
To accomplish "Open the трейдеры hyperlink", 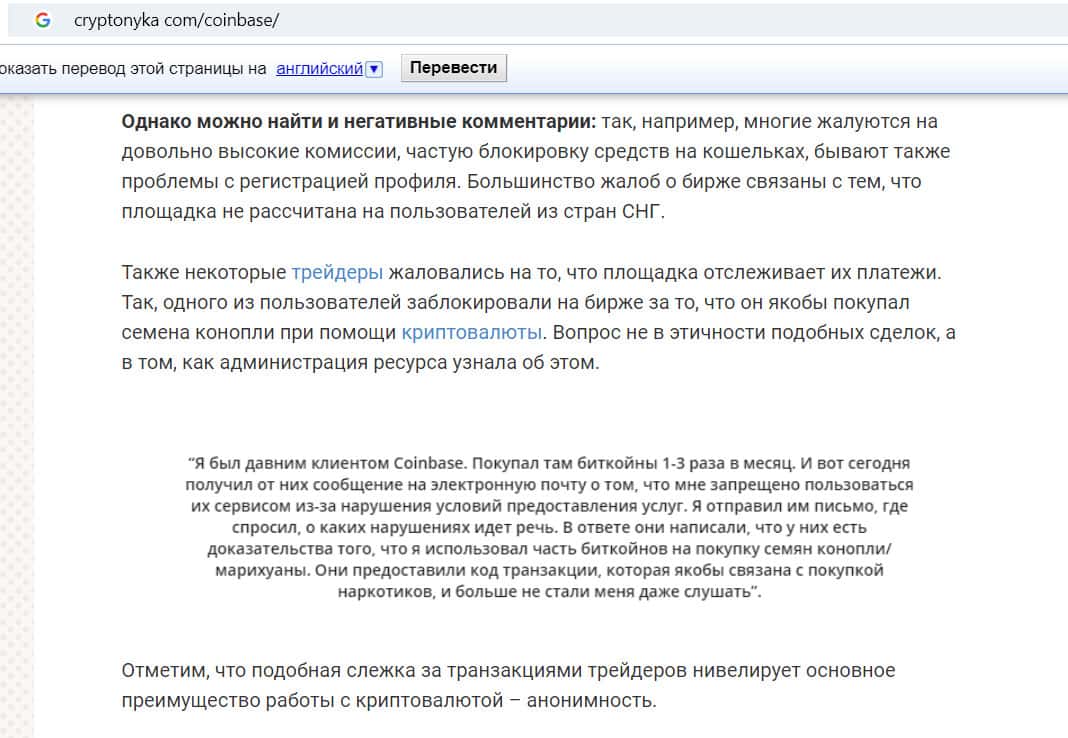I will [x=337, y=272].
